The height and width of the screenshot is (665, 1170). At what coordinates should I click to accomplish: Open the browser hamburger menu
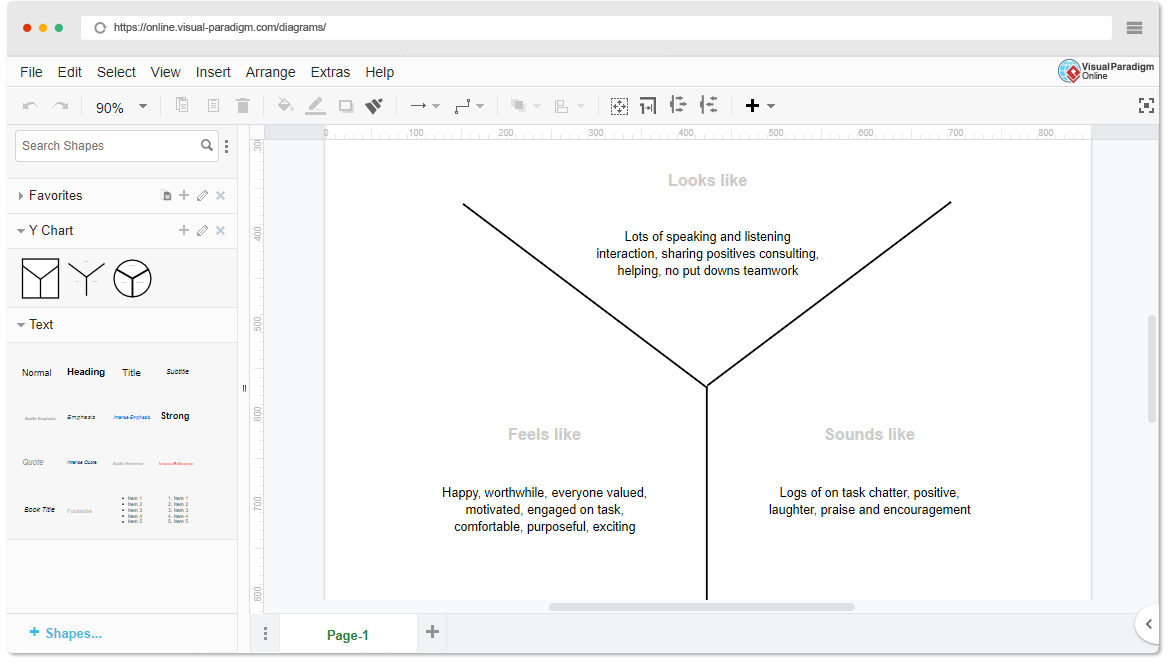(1134, 28)
